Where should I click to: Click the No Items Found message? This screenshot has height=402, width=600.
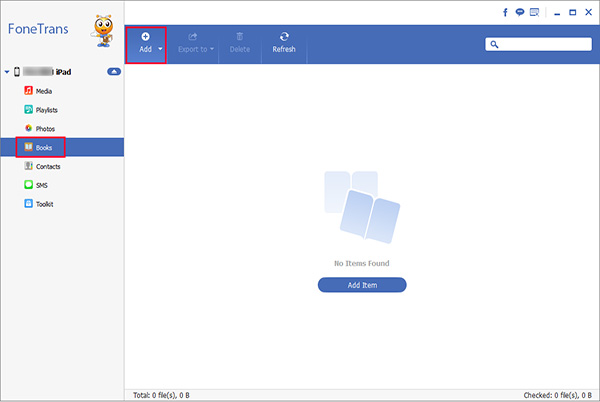(x=362, y=263)
